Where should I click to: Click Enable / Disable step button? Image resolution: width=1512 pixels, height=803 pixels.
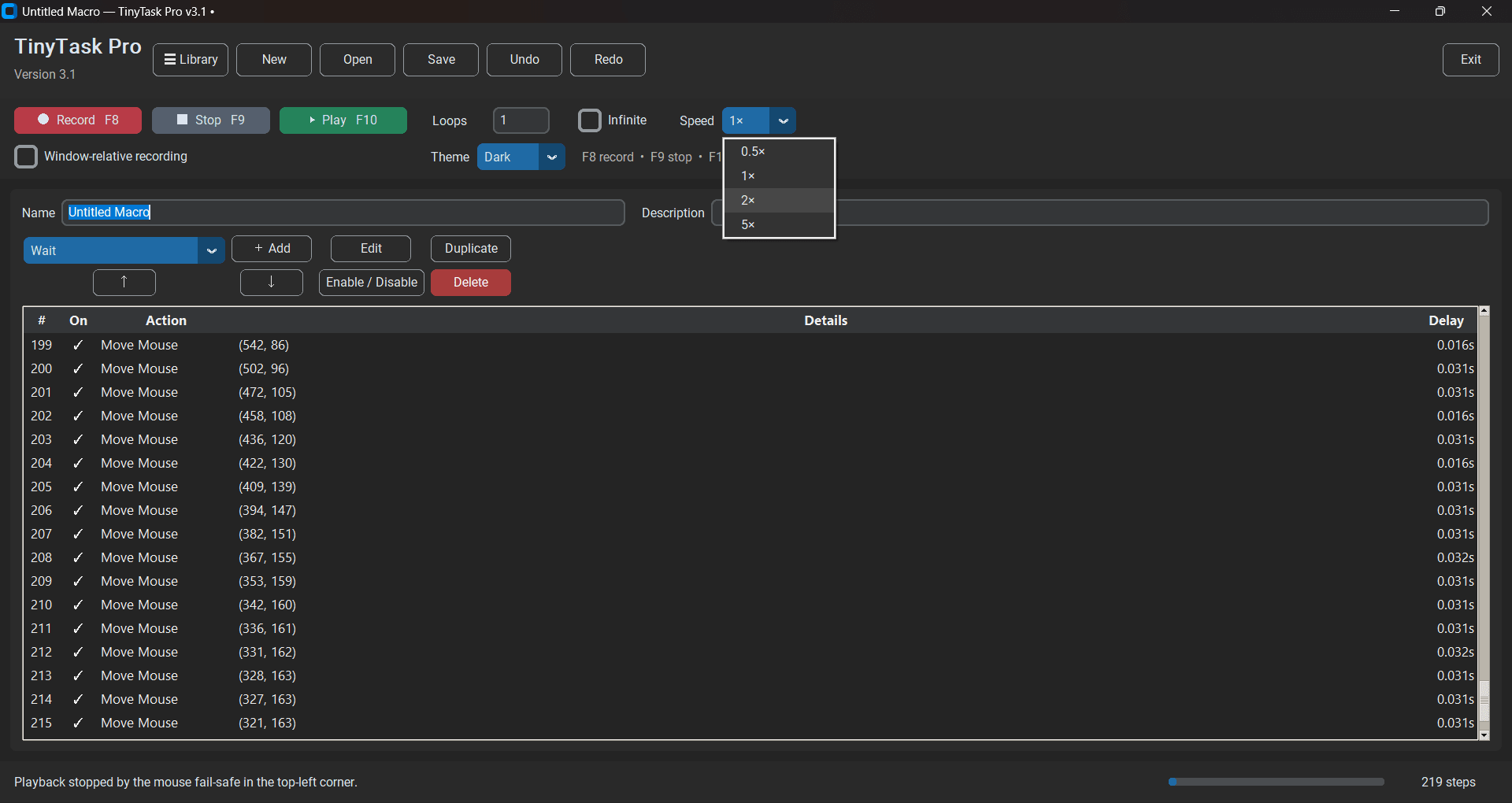(x=372, y=283)
